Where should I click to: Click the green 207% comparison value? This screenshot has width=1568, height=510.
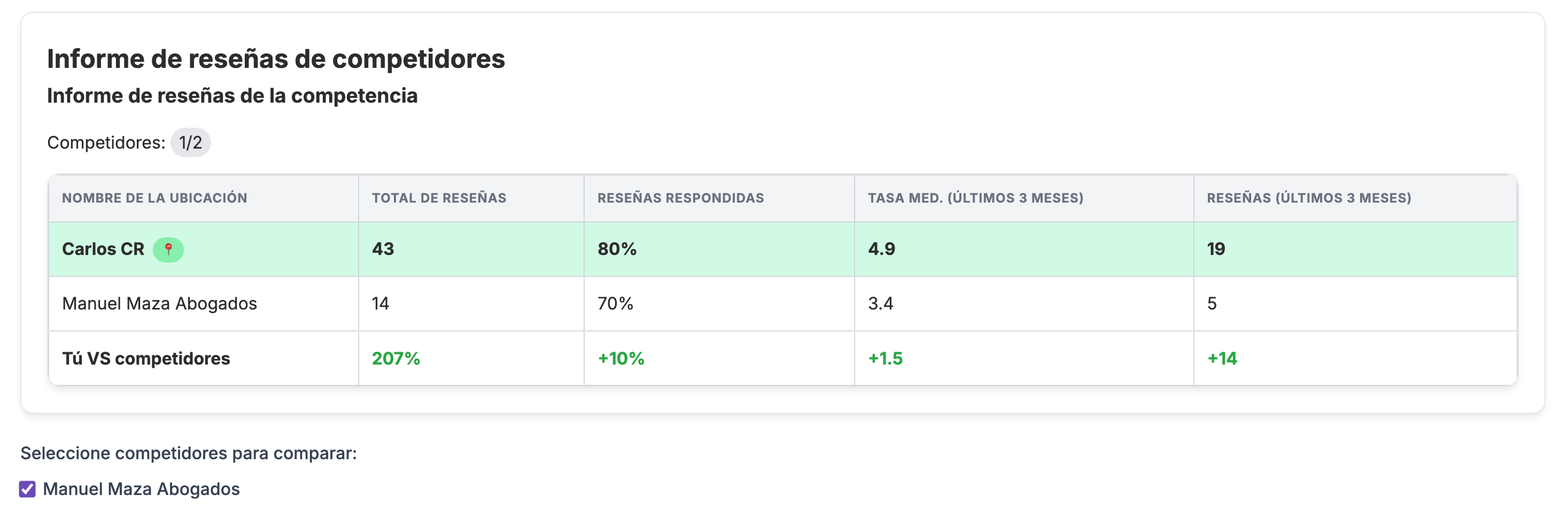click(x=395, y=359)
